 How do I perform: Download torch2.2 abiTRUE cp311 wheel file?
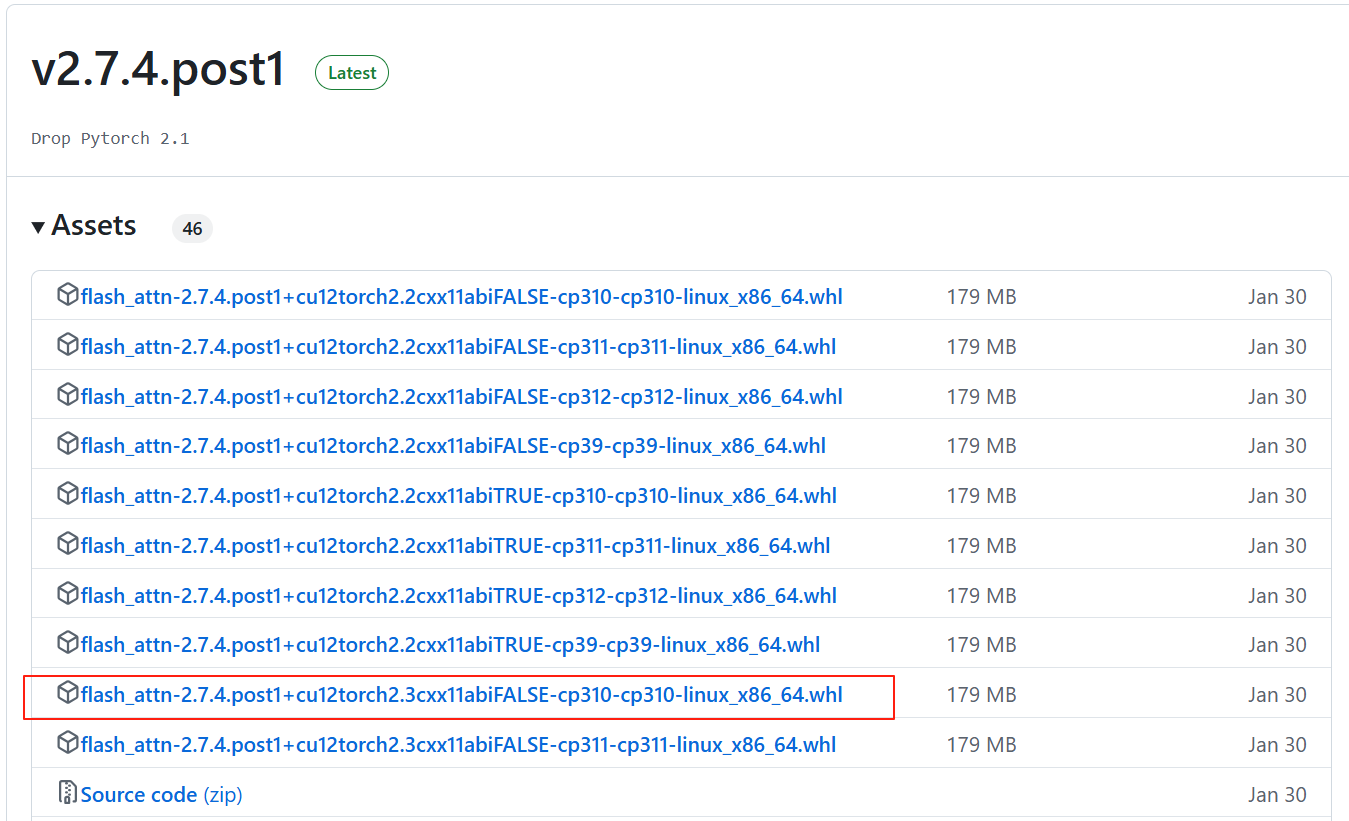(455, 546)
